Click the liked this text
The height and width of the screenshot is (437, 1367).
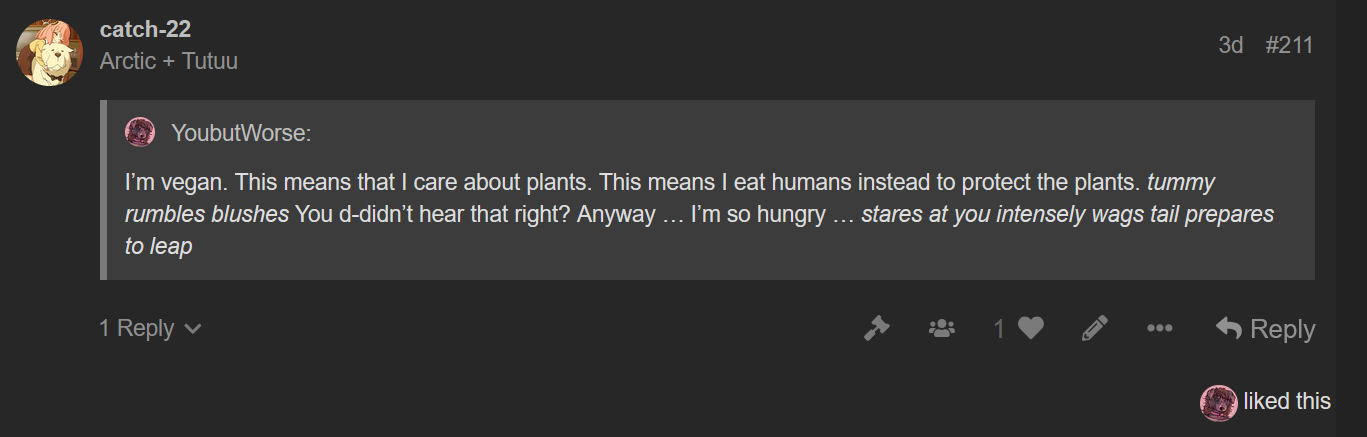[1287, 402]
